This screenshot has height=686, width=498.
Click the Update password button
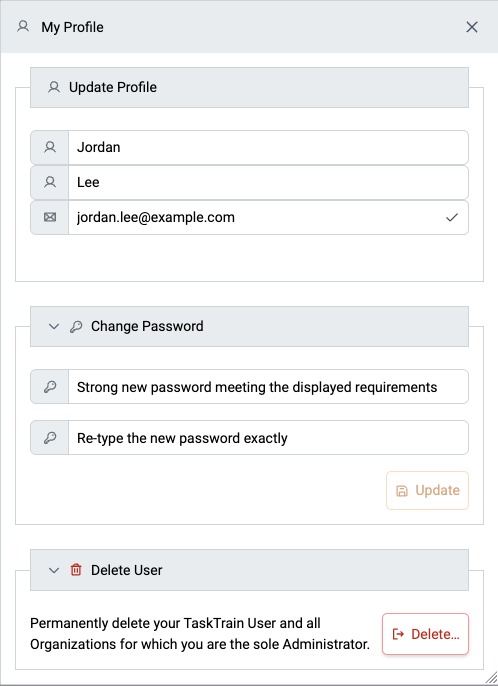[427, 490]
